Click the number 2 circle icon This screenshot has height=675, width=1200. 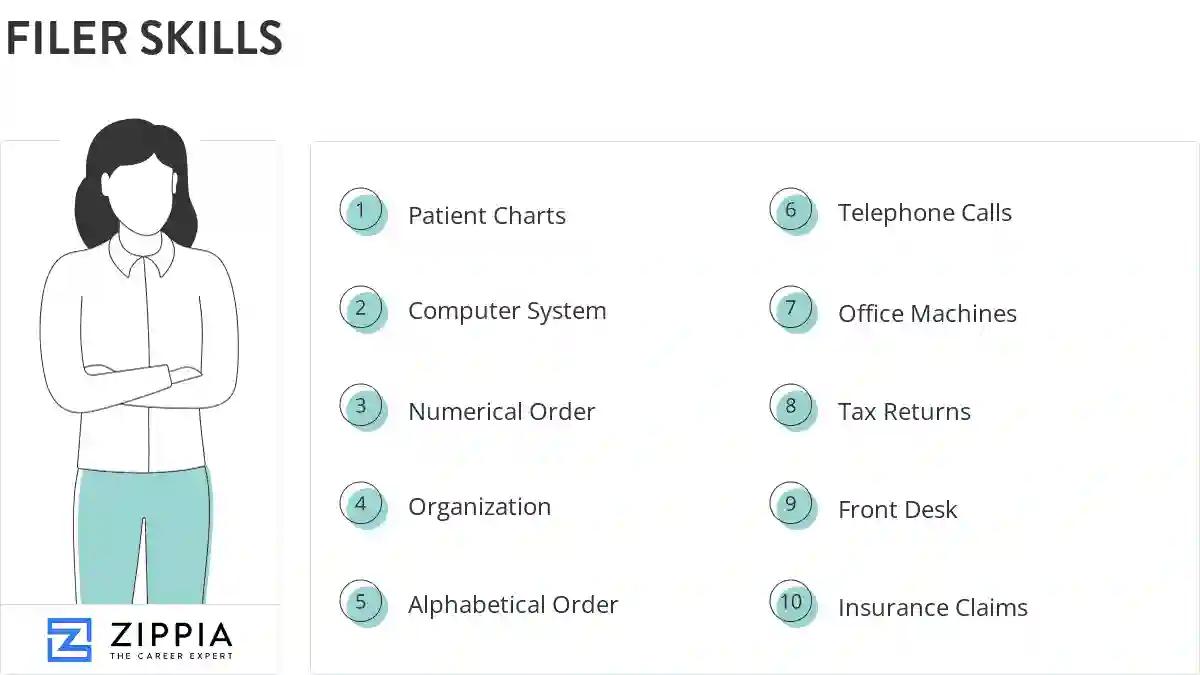click(x=361, y=308)
